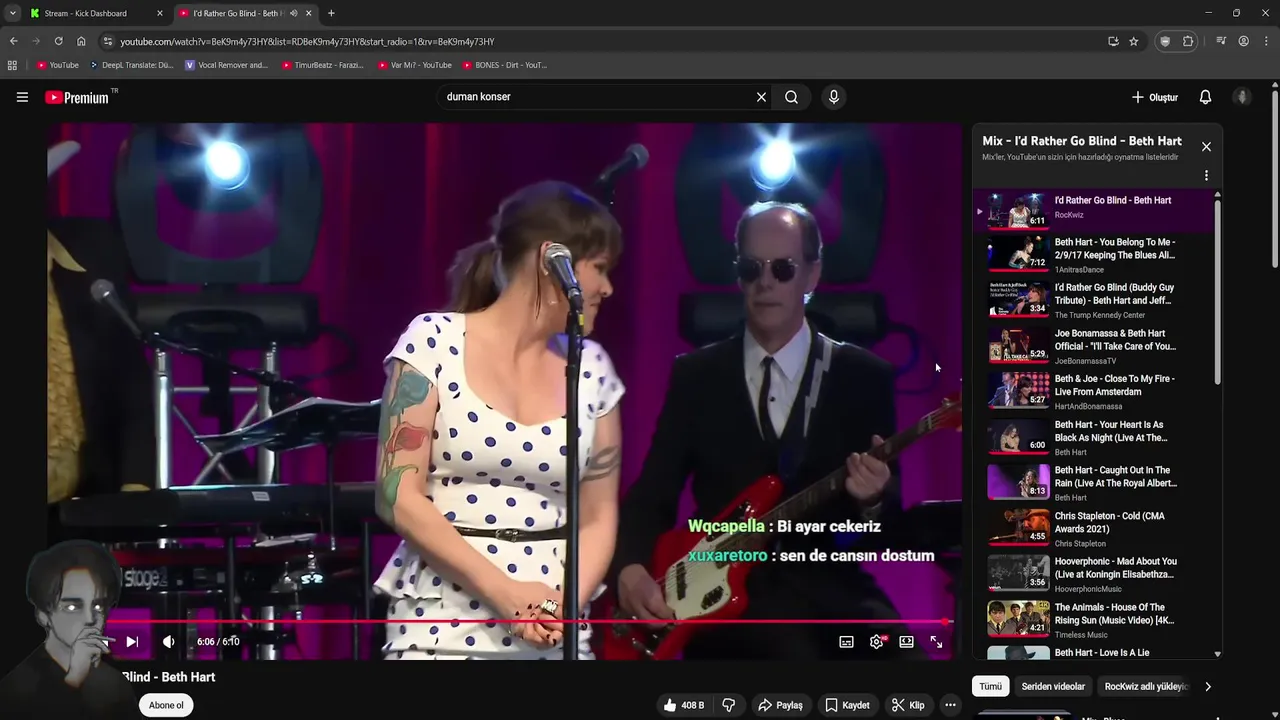Play Joe Bonamassa & Beth Hart I'll Take Care of You
The image size is (1280, 720).
click(1093, 346)
